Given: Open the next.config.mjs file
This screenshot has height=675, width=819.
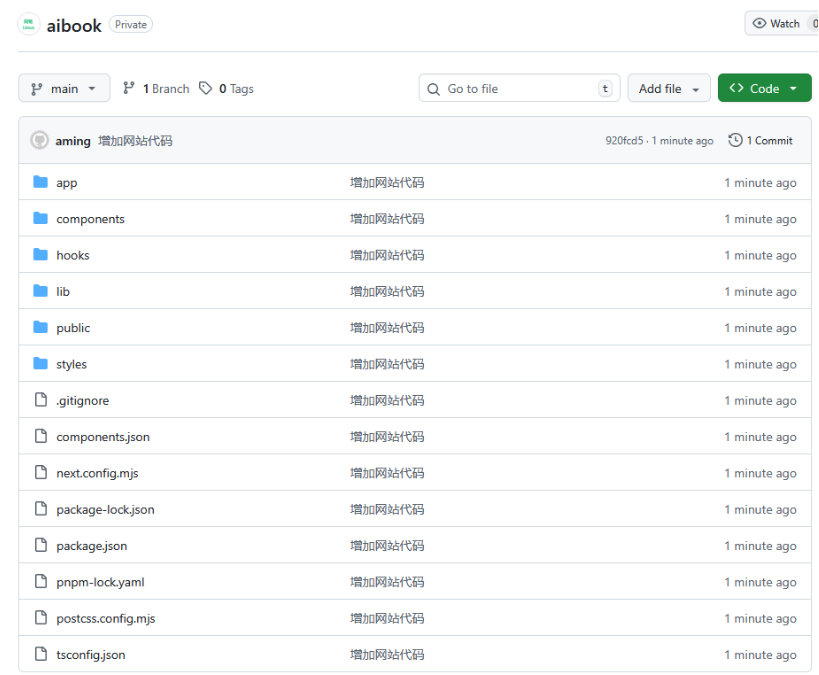Looking at the screenshot, I should click(x=97, y=473).
